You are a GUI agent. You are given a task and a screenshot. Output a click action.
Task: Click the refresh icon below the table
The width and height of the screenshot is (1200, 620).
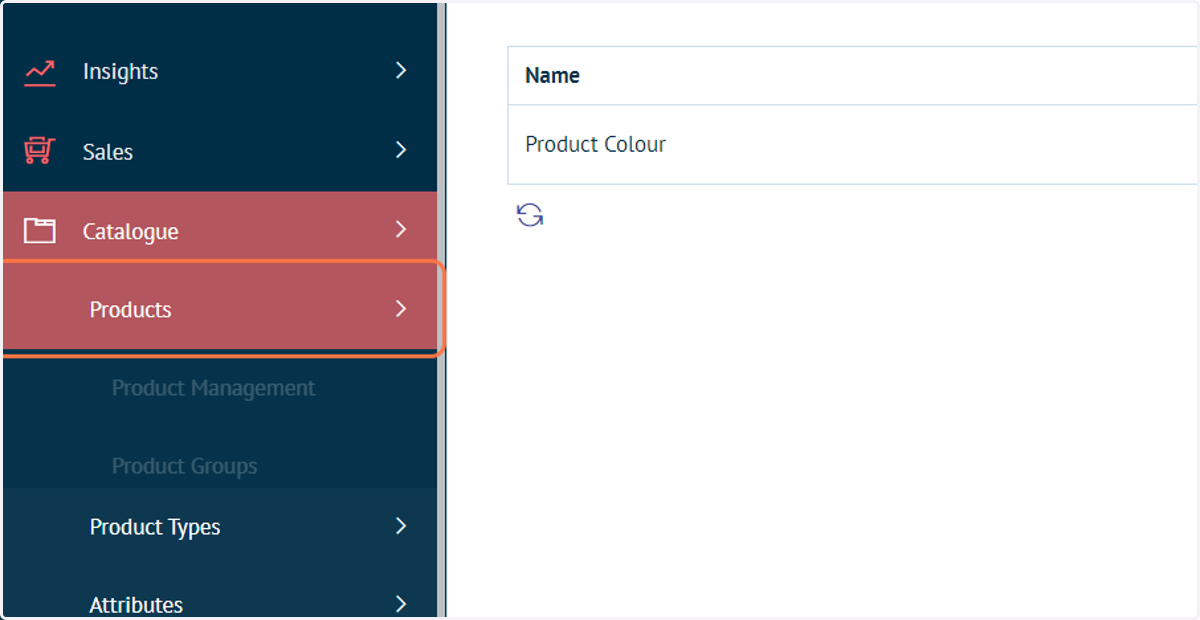point(530,215)
